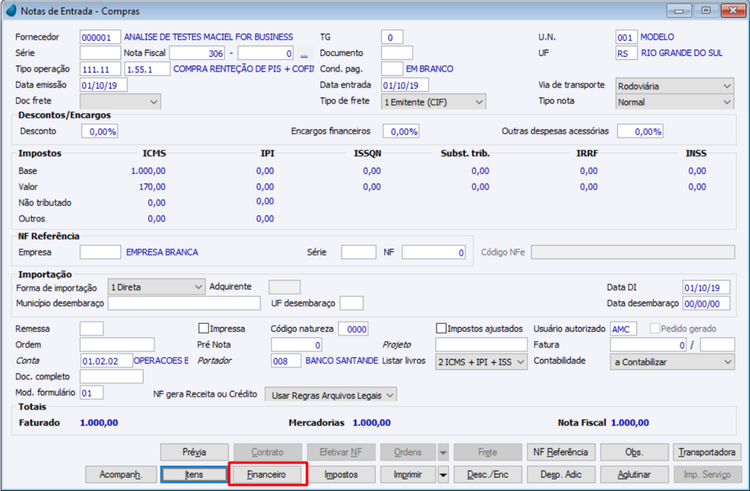Click the NF Referência NF number field
750x491 pixels.
coord(434,252)
